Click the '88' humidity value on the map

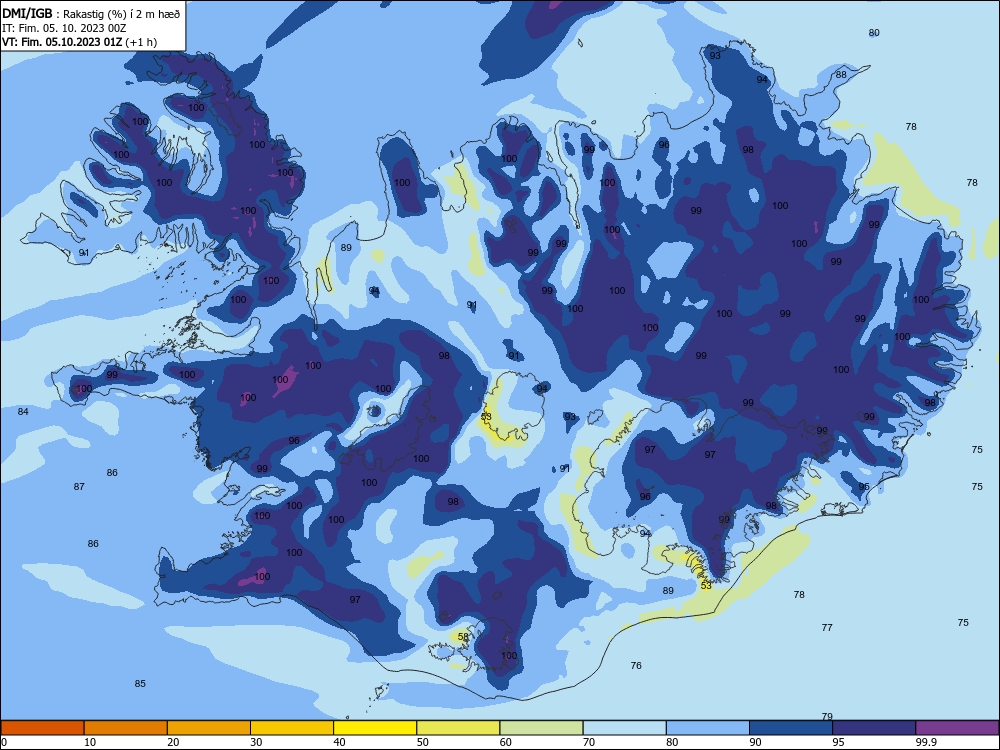pos(841,75)
